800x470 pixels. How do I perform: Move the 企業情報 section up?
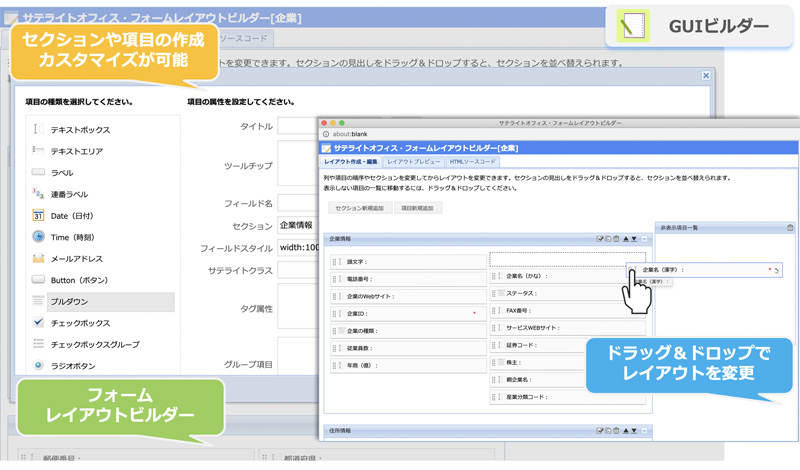point(626,239)
